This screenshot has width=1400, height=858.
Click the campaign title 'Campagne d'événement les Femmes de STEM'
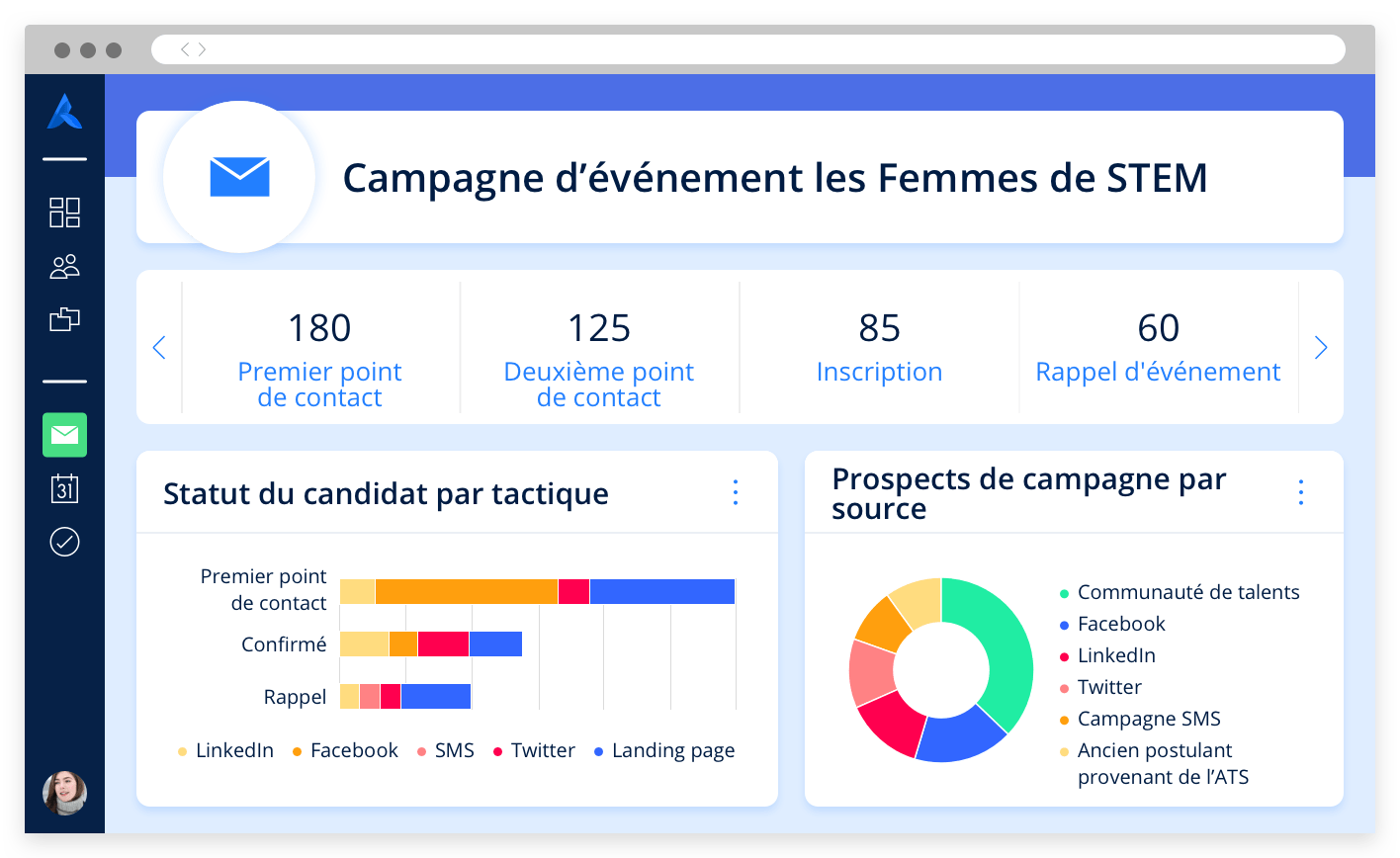[x=775, y=178]
